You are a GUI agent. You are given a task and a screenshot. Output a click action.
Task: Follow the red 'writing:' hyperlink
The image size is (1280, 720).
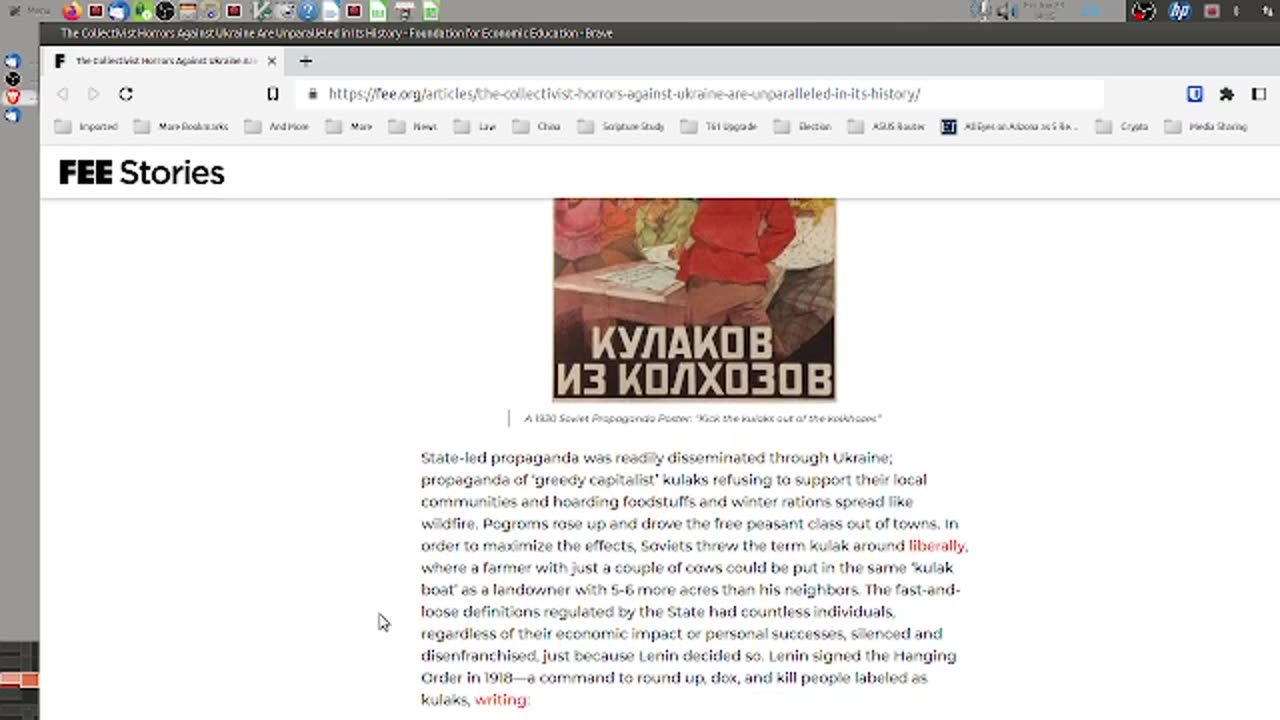pos(501,700)
